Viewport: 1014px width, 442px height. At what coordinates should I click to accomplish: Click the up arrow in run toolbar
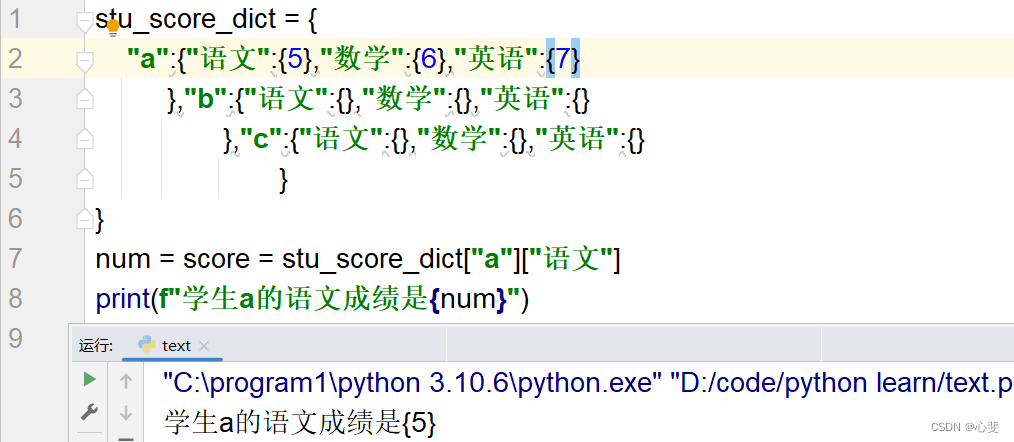126,381
